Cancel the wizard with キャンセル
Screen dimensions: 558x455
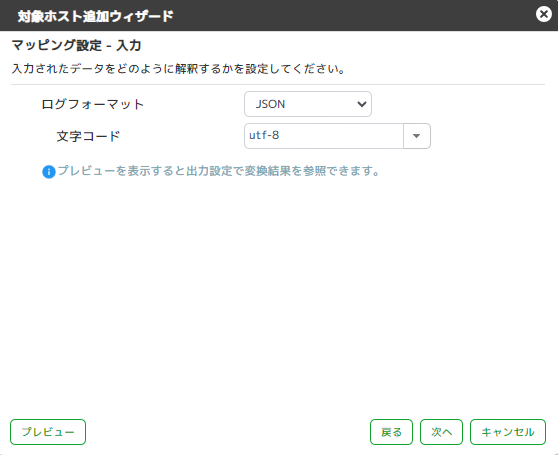tap(508, 432)
